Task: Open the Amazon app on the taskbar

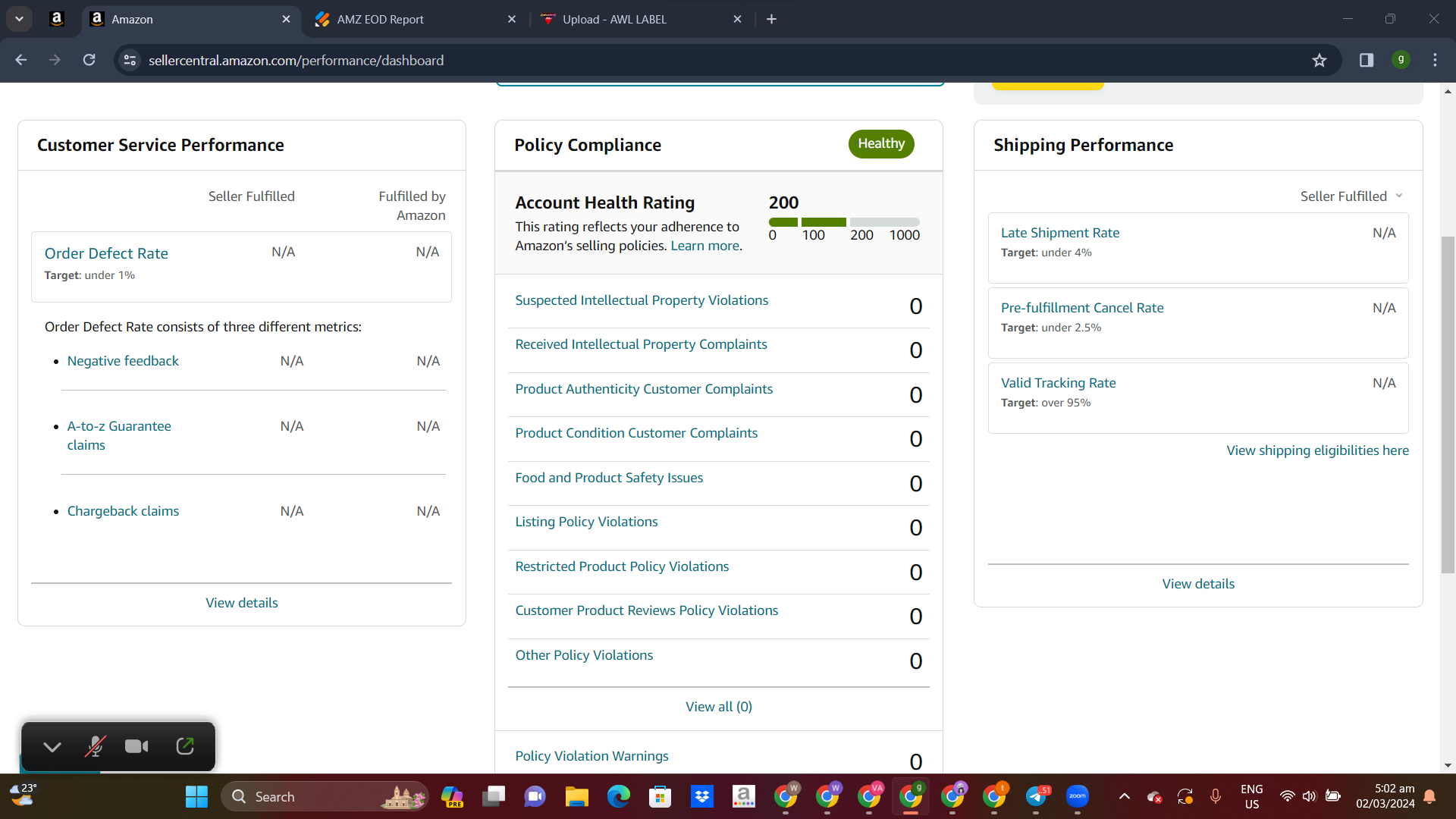Action: click(x=743, y=796)
